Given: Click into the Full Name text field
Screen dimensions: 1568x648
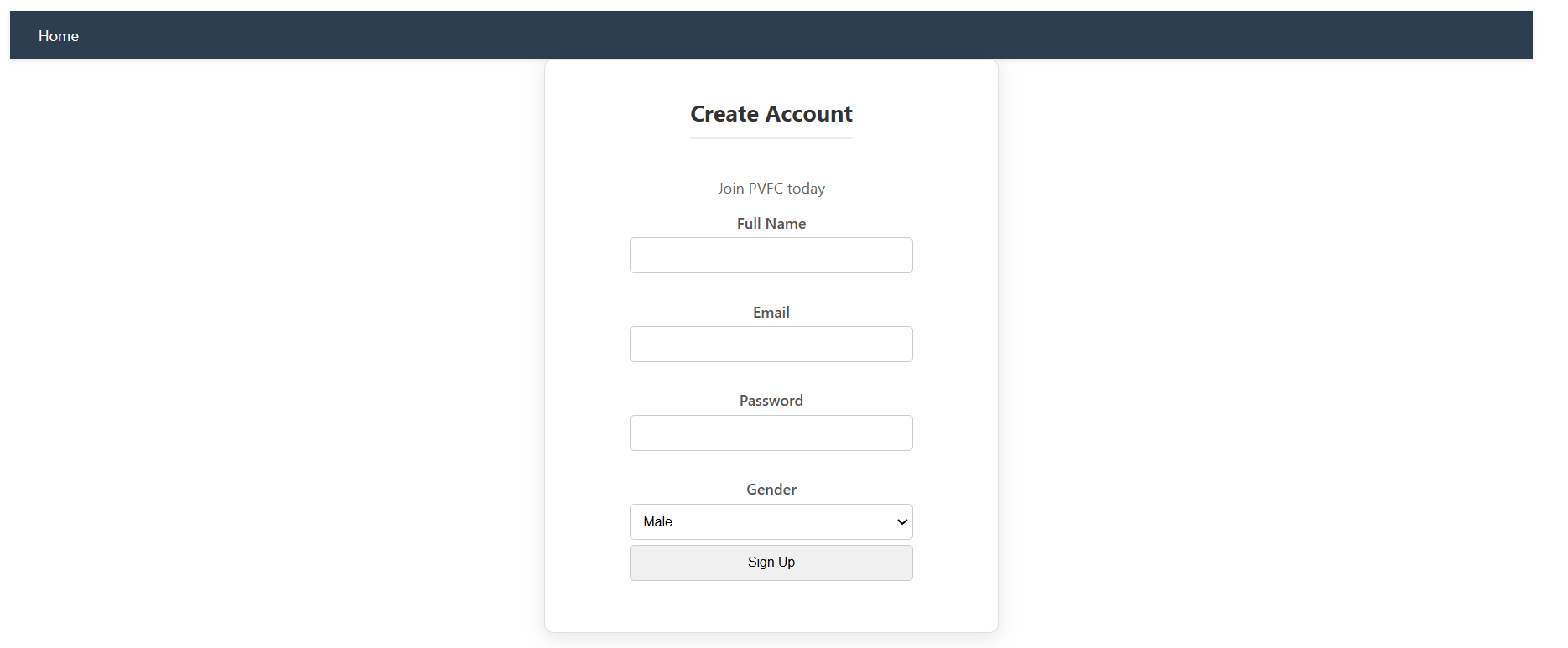Looking at the screenshot, I should (771, 255).
